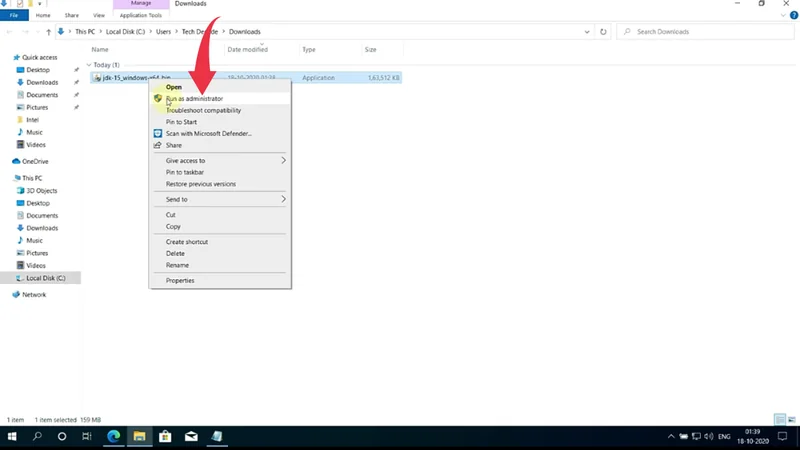
Task: Sort files by Date modified column
Action: [x=247, y=49]
